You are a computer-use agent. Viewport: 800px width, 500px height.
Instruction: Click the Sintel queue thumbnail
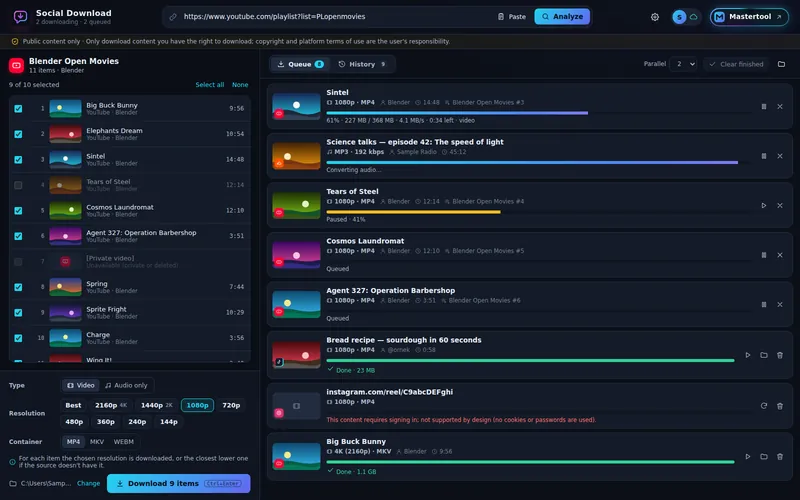click(x=296, y=107)
